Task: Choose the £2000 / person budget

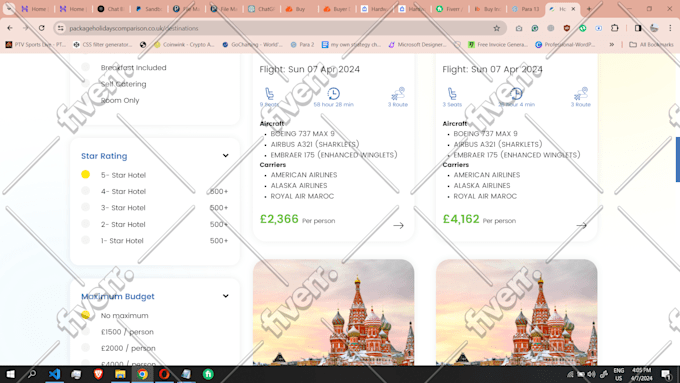Action: [85, 348]
